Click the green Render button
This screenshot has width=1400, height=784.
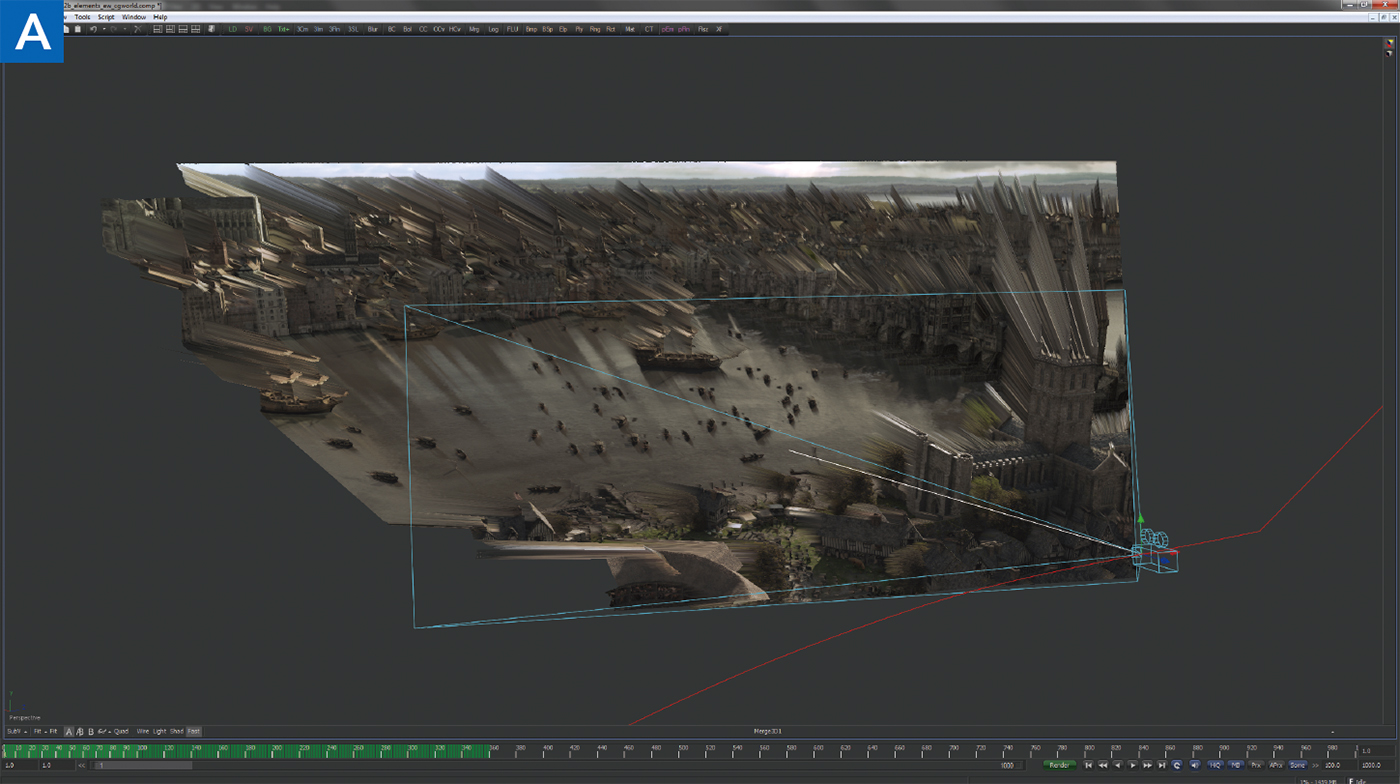[x=1060, y=765]
